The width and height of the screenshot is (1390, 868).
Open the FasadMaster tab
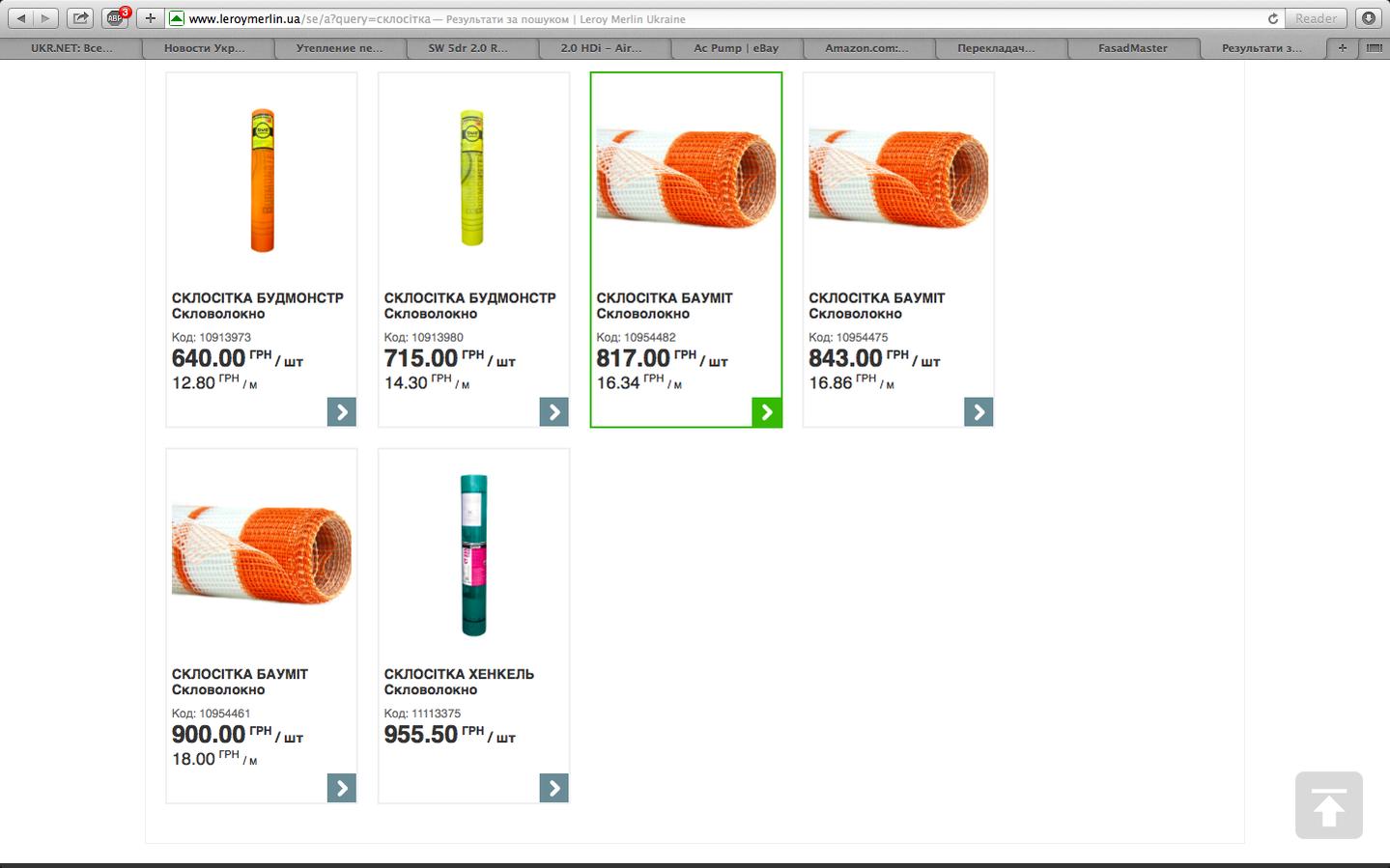(1132, 47)
